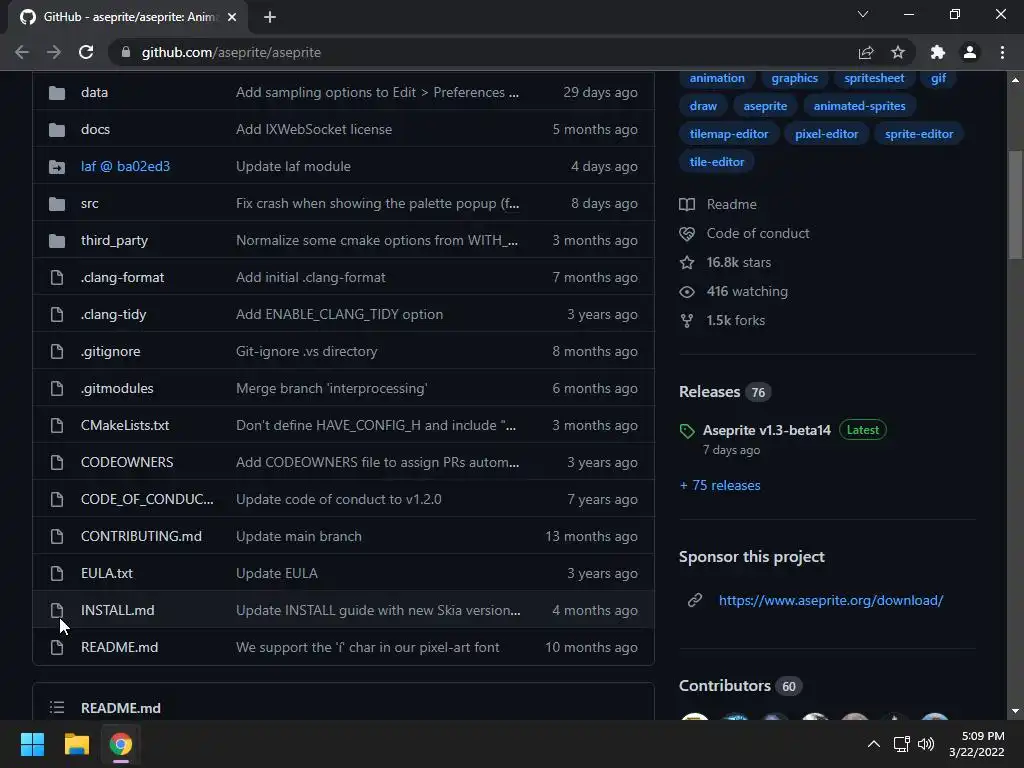Viewport: 1024px width, 768px height.
Task: Click the padlock site info icon
Action: [x=126, y=52]
